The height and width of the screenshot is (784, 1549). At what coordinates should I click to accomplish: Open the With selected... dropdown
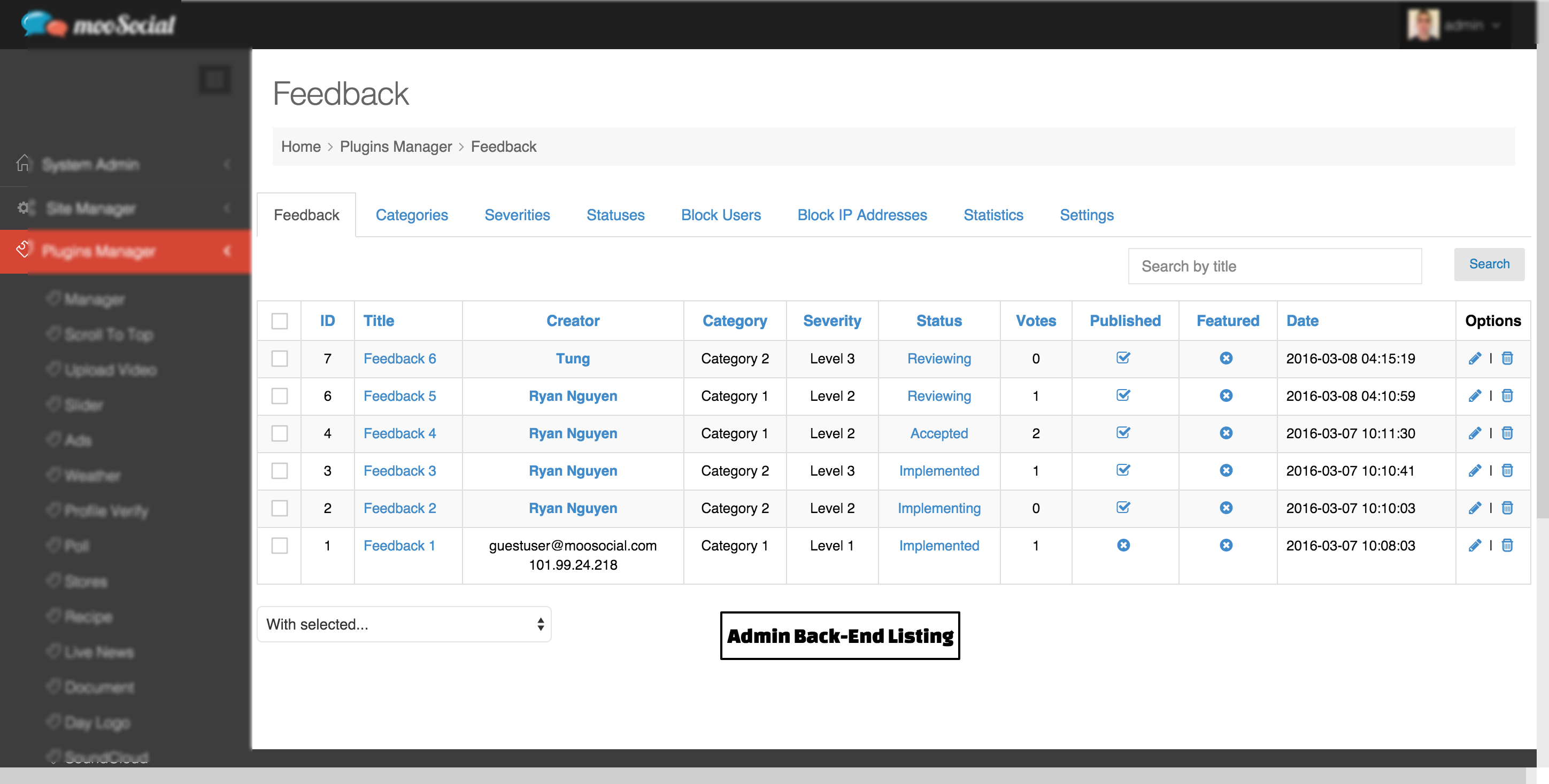tap(404, 624)
